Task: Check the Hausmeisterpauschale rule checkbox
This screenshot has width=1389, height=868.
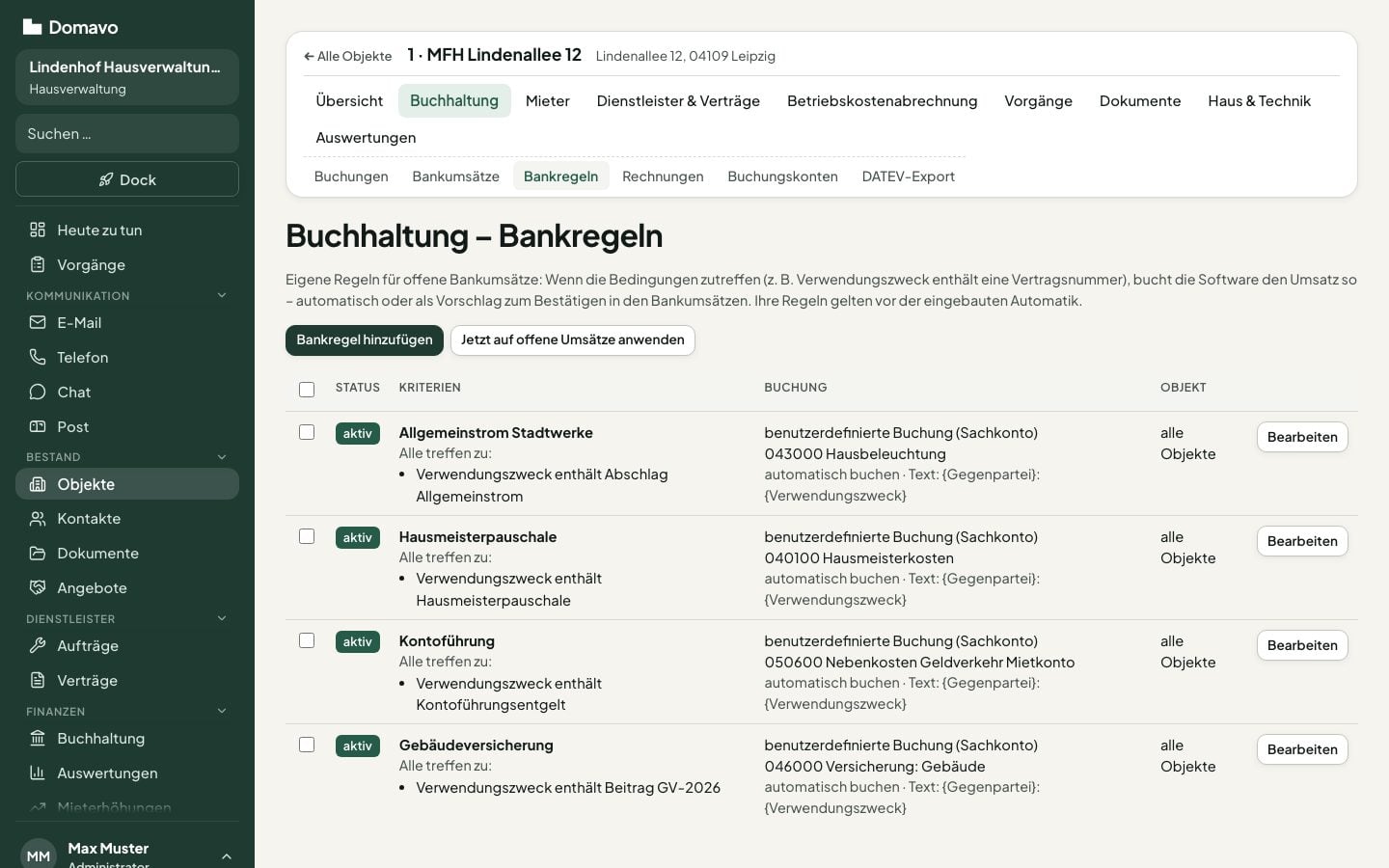Action: (307, 536)
